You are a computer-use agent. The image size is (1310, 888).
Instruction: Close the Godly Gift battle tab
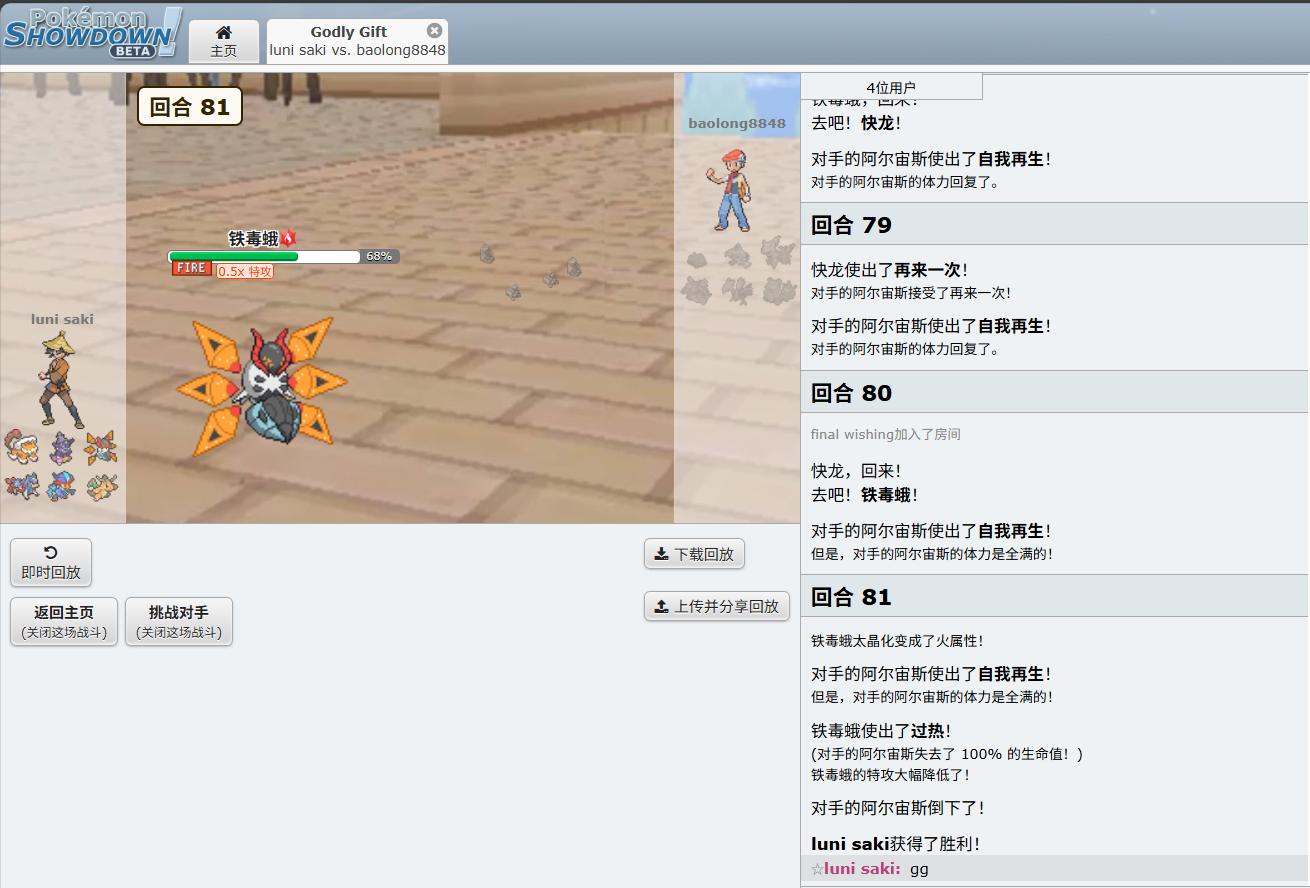coord(434,30)
